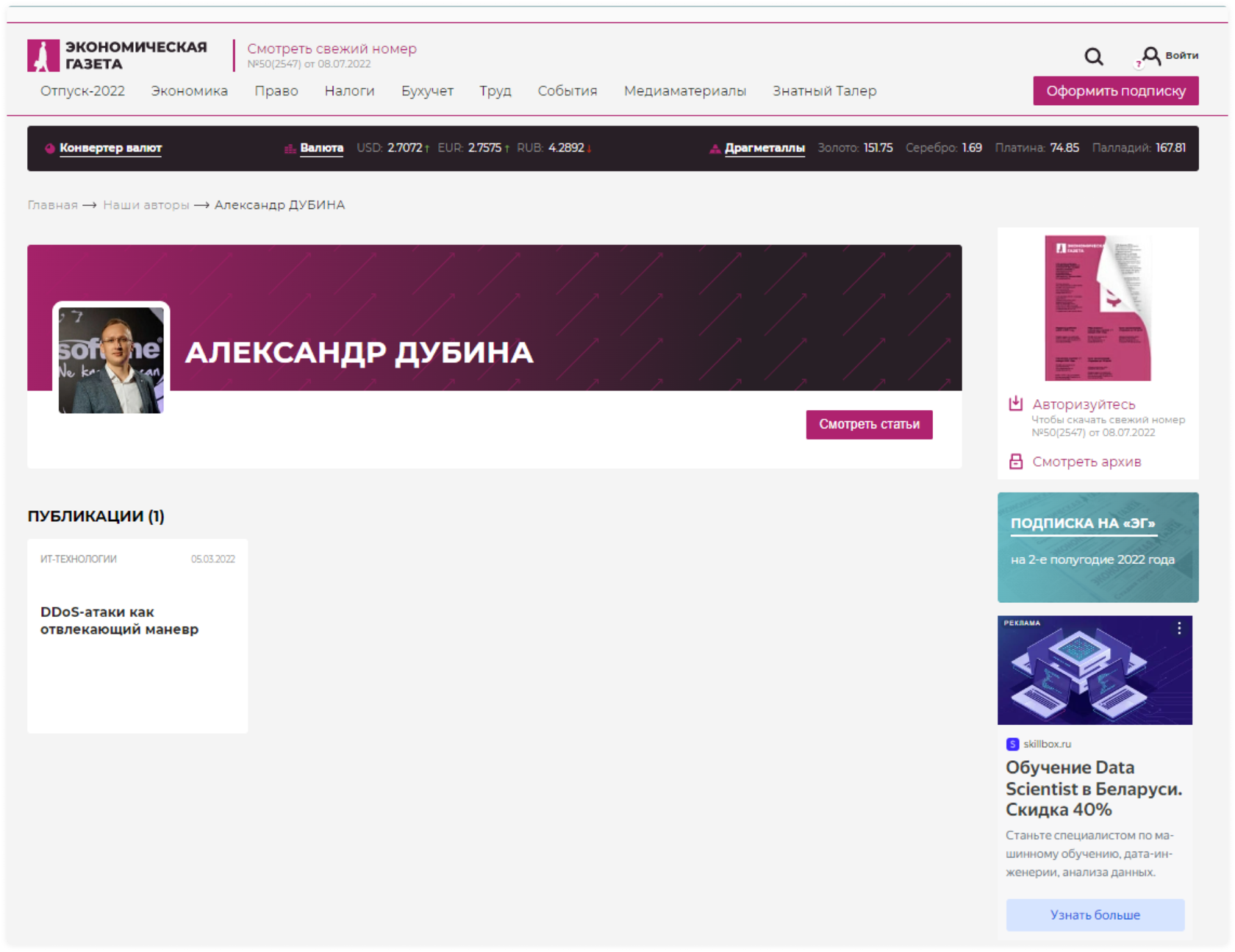Click the Узнать больше ad button
Viewport: 1235px width, 952px height.
coord(1095,915)
